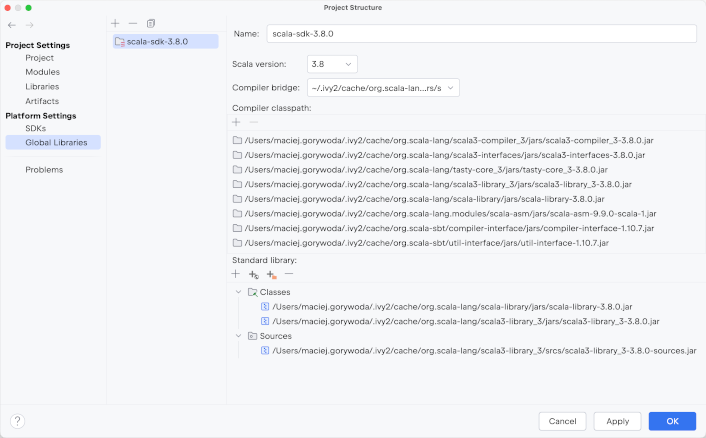This screenshot has height=438, width=706.
Task: Remove the selected global library
Action: tap(133, 23)
